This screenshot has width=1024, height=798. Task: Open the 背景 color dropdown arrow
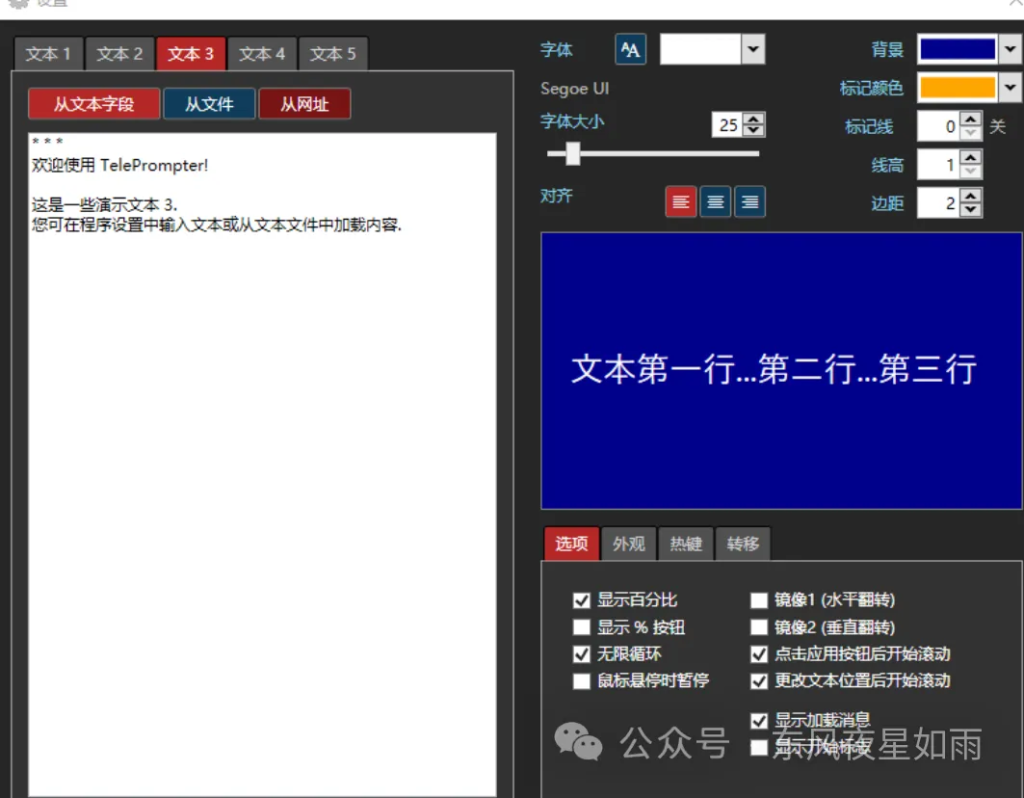[x=1010, y=49]
